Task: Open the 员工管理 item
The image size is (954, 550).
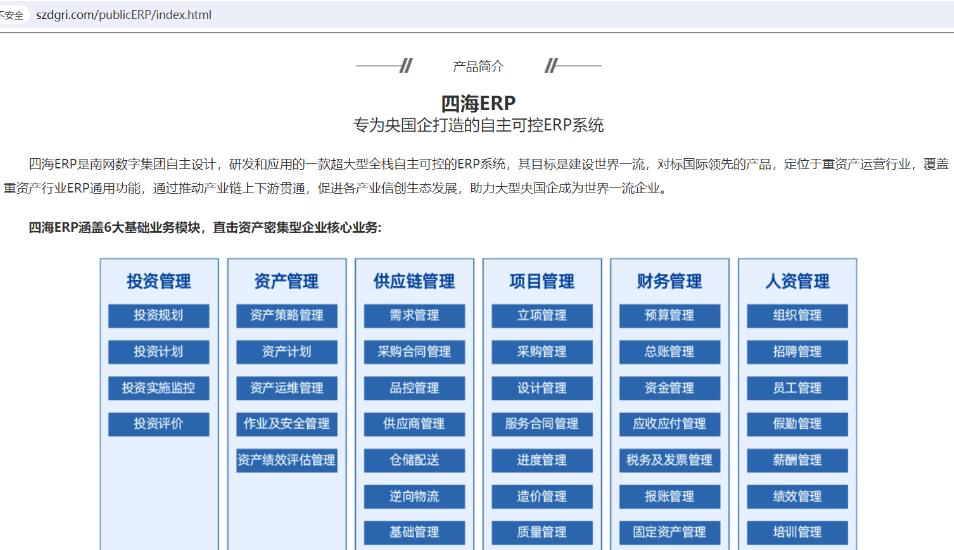Action: [797, 388]
